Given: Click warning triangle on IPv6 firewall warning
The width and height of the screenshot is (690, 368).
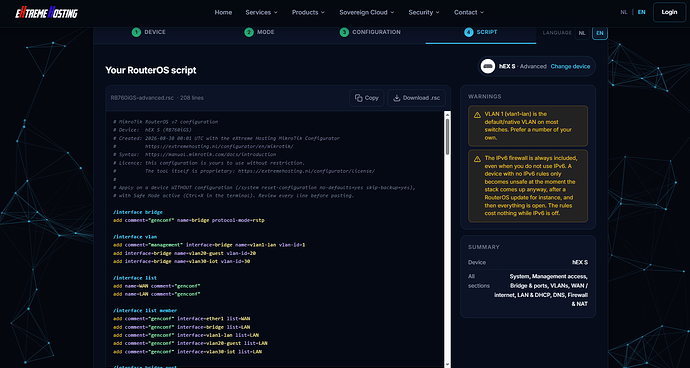Looking at the screenshot, I should [477, 159].
